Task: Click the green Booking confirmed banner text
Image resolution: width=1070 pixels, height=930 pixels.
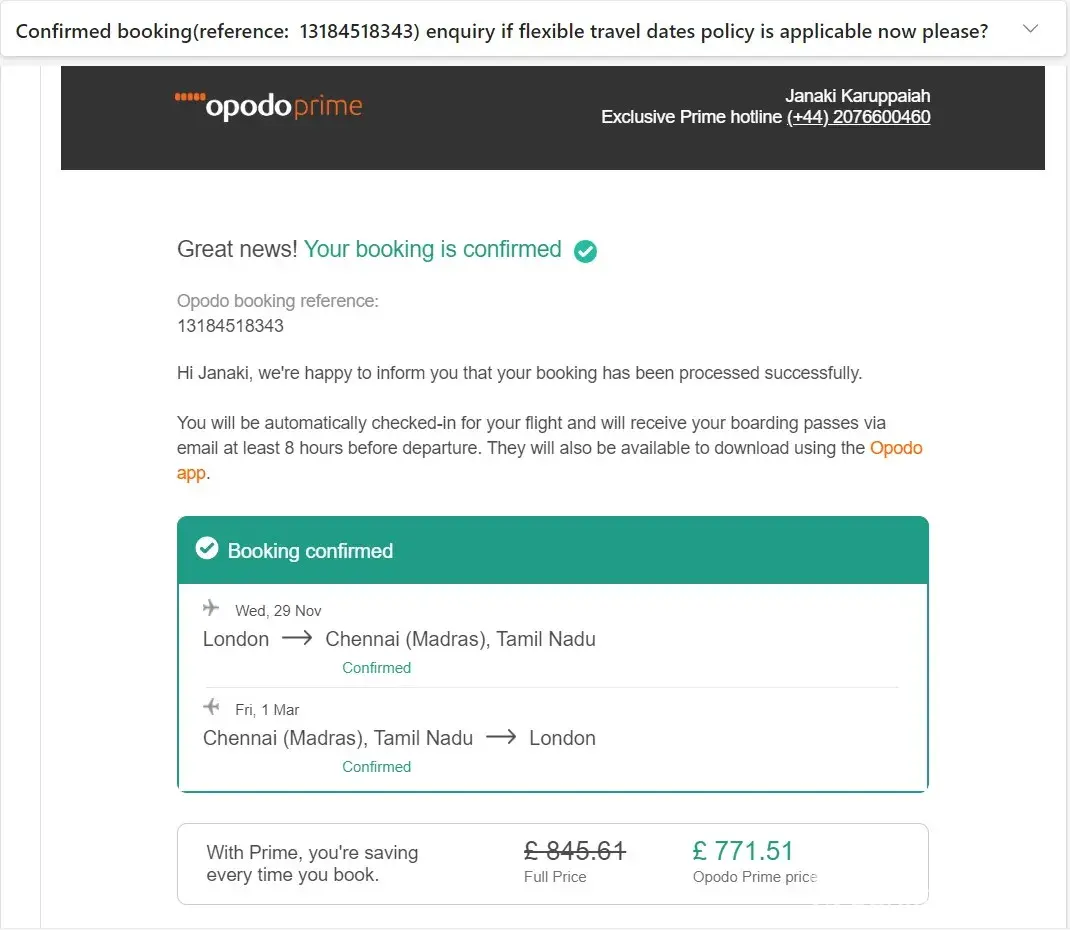Action: tap(310, 551)
